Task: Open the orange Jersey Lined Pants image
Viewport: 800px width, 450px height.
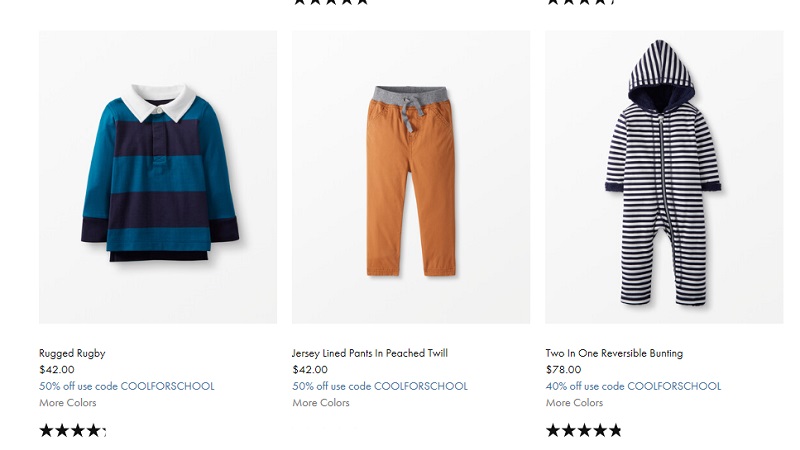Action: coord(411,177)
